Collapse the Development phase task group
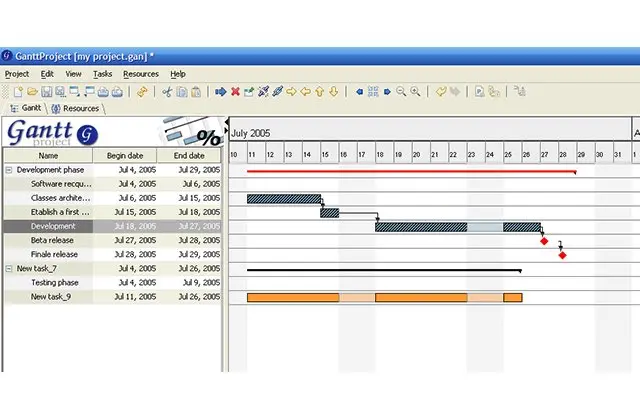This screenshot has height=420, width=640. (x=9, y=170)
